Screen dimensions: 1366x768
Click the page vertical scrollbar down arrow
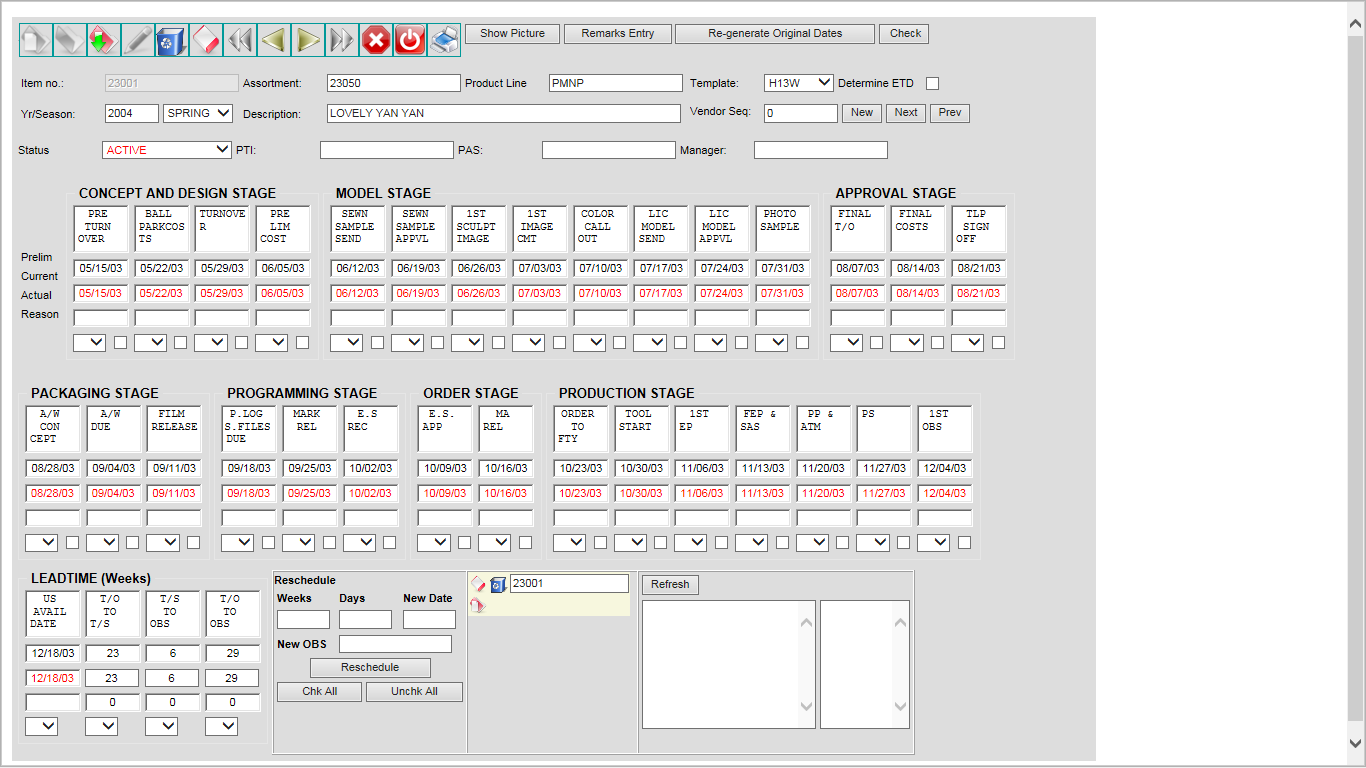[1356, 743]
